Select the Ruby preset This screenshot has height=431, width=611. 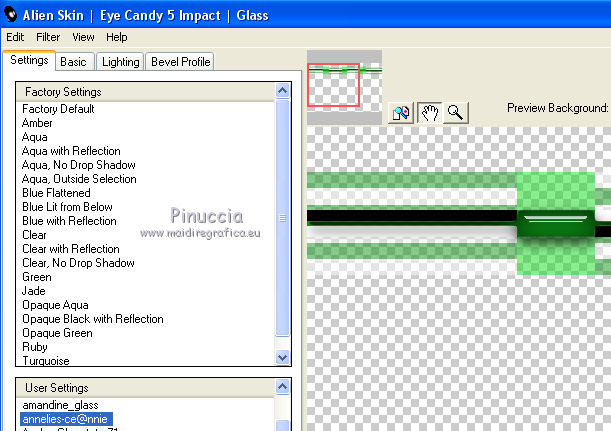pyautogui.click(x=35, y=347)
